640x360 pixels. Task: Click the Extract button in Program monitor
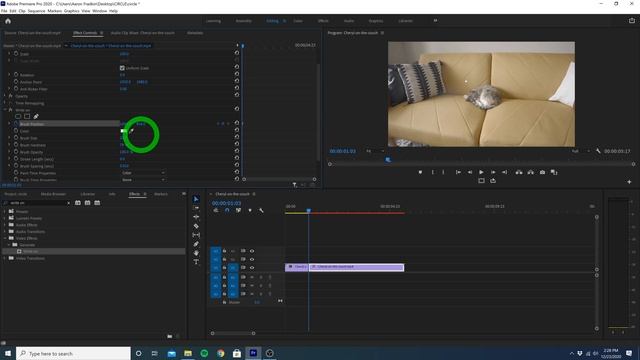coord(530,172)
